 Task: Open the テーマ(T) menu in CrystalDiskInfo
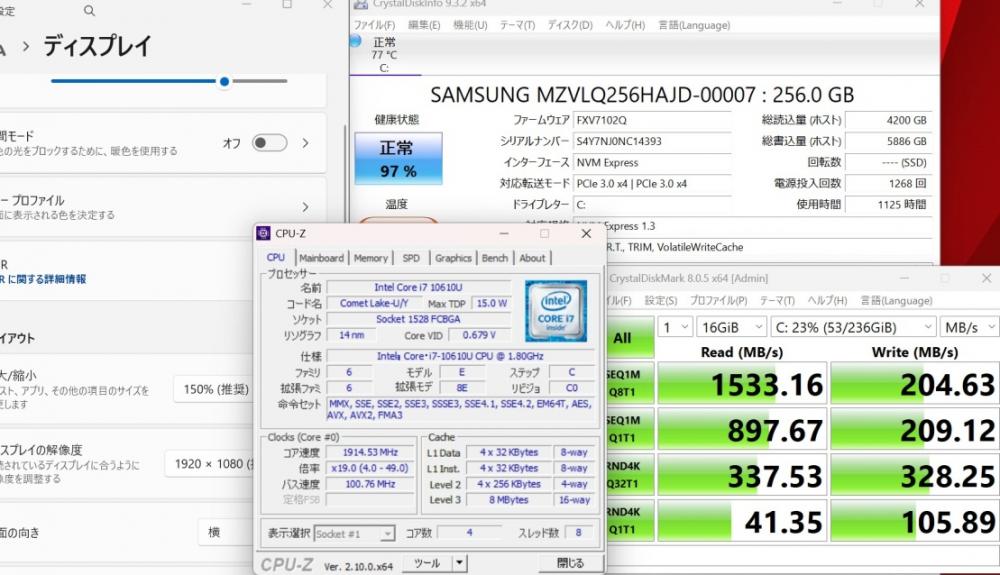tap(517, 25)
